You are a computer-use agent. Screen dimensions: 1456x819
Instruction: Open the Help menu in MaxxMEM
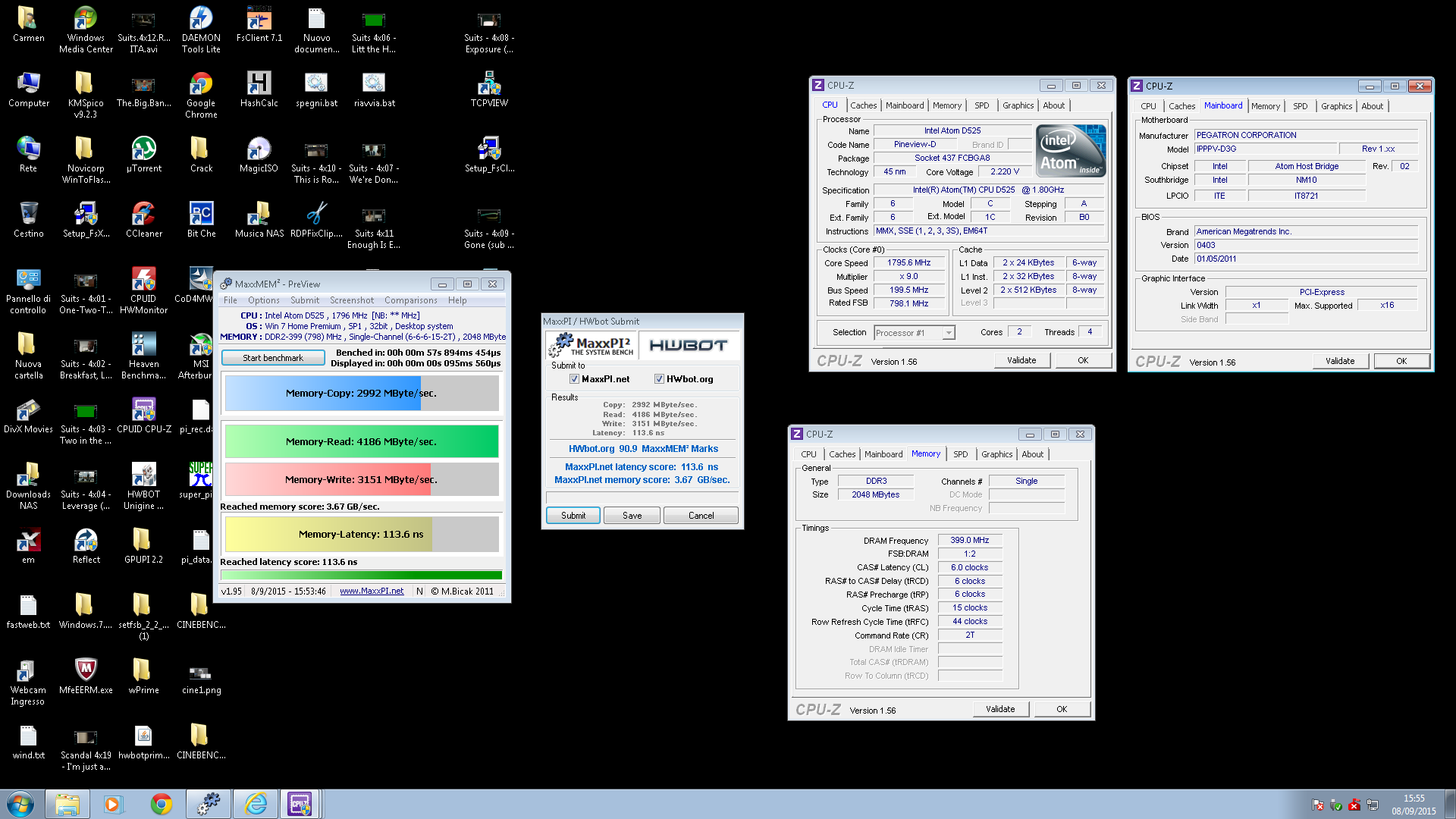click(x=457, y=300)
